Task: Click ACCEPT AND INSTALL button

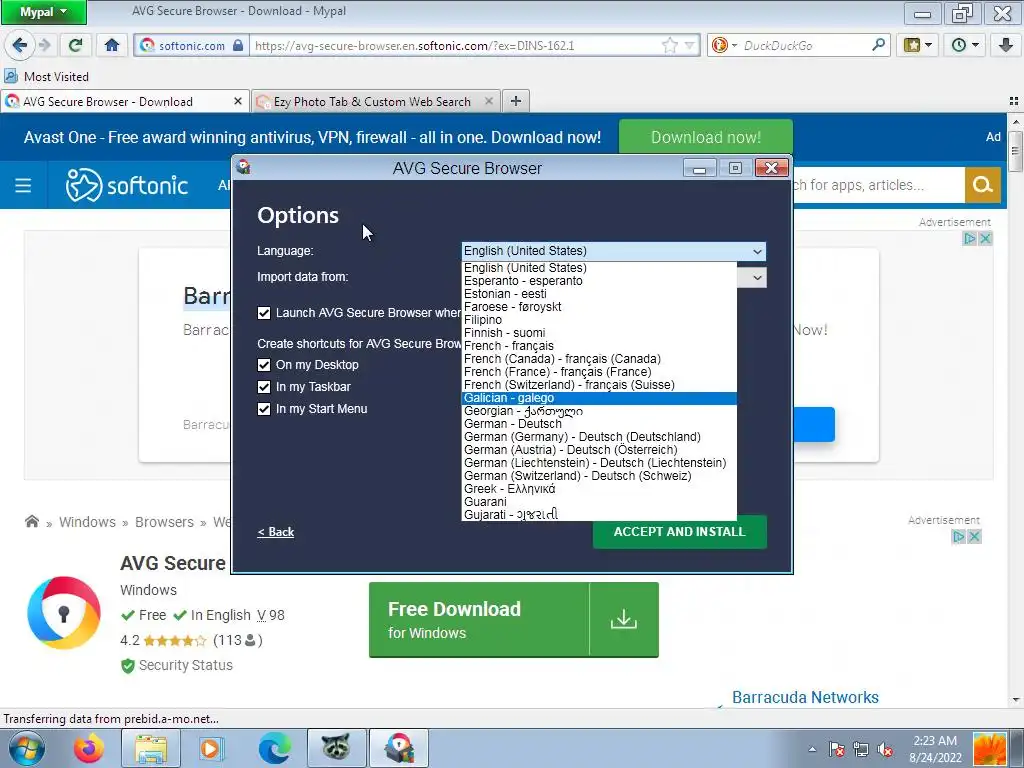Action: (679, 532)
